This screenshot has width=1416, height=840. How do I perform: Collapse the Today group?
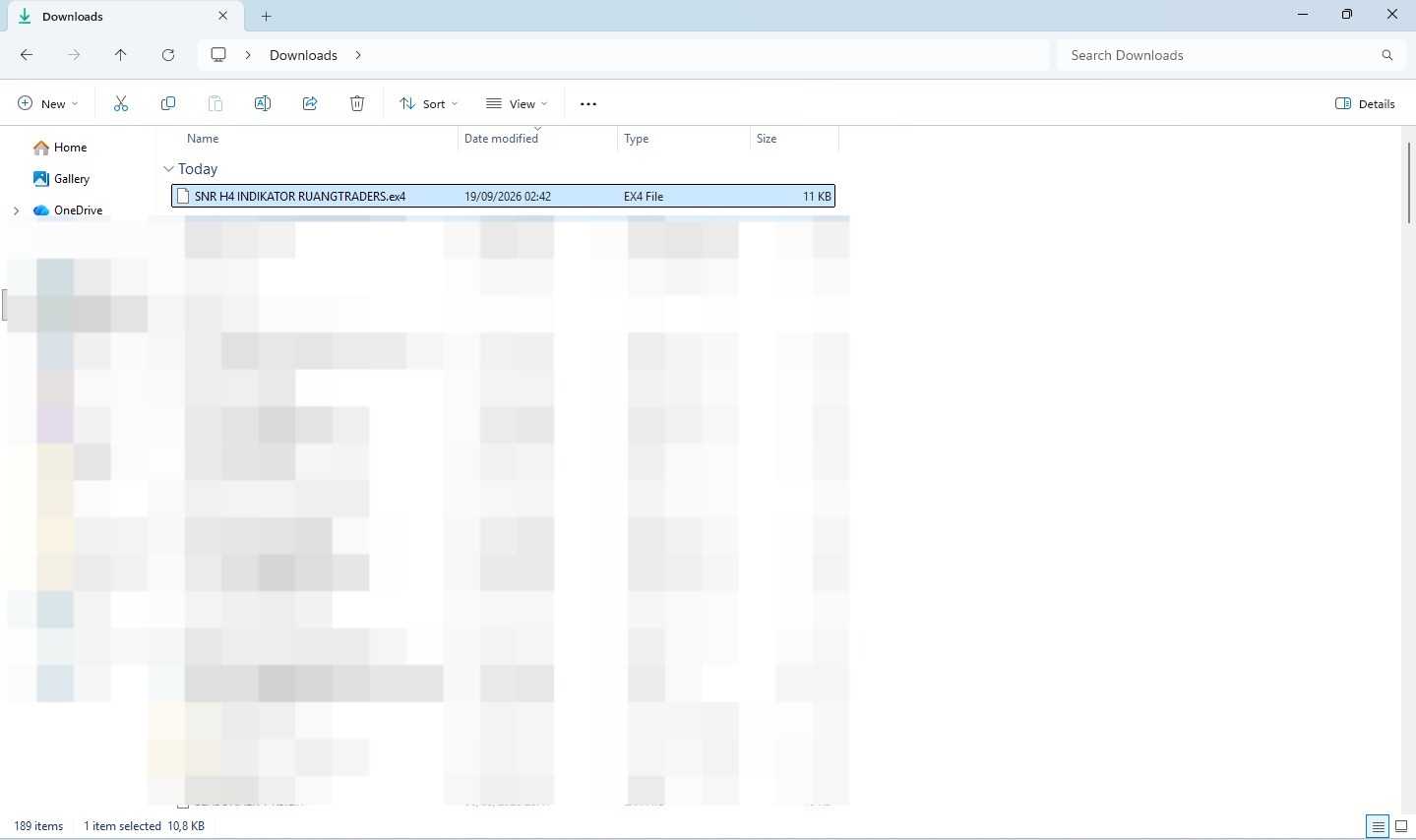coord(168,169)
